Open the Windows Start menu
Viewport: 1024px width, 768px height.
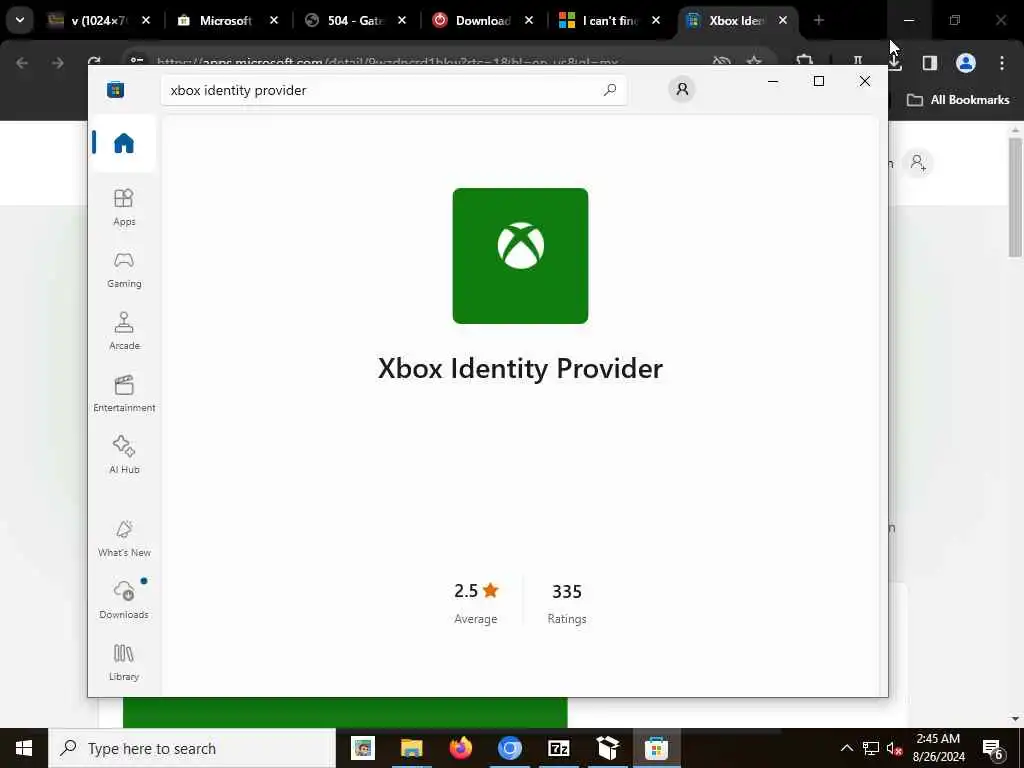[x=24, y=748]
